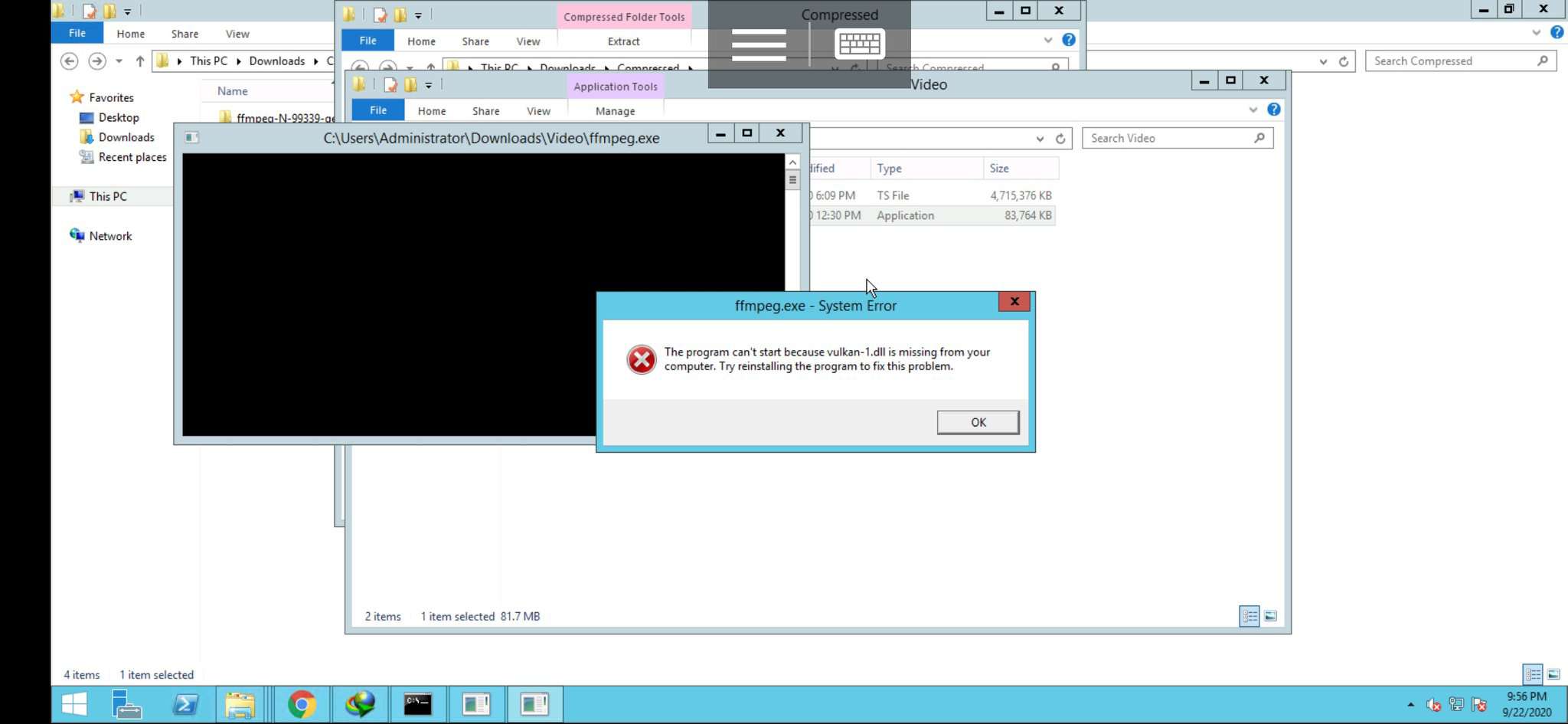Expand the ribbon in the Compressed Folder Tools window
The width and height of the screenshot is (1568, 724).
tap(1048, 40)
